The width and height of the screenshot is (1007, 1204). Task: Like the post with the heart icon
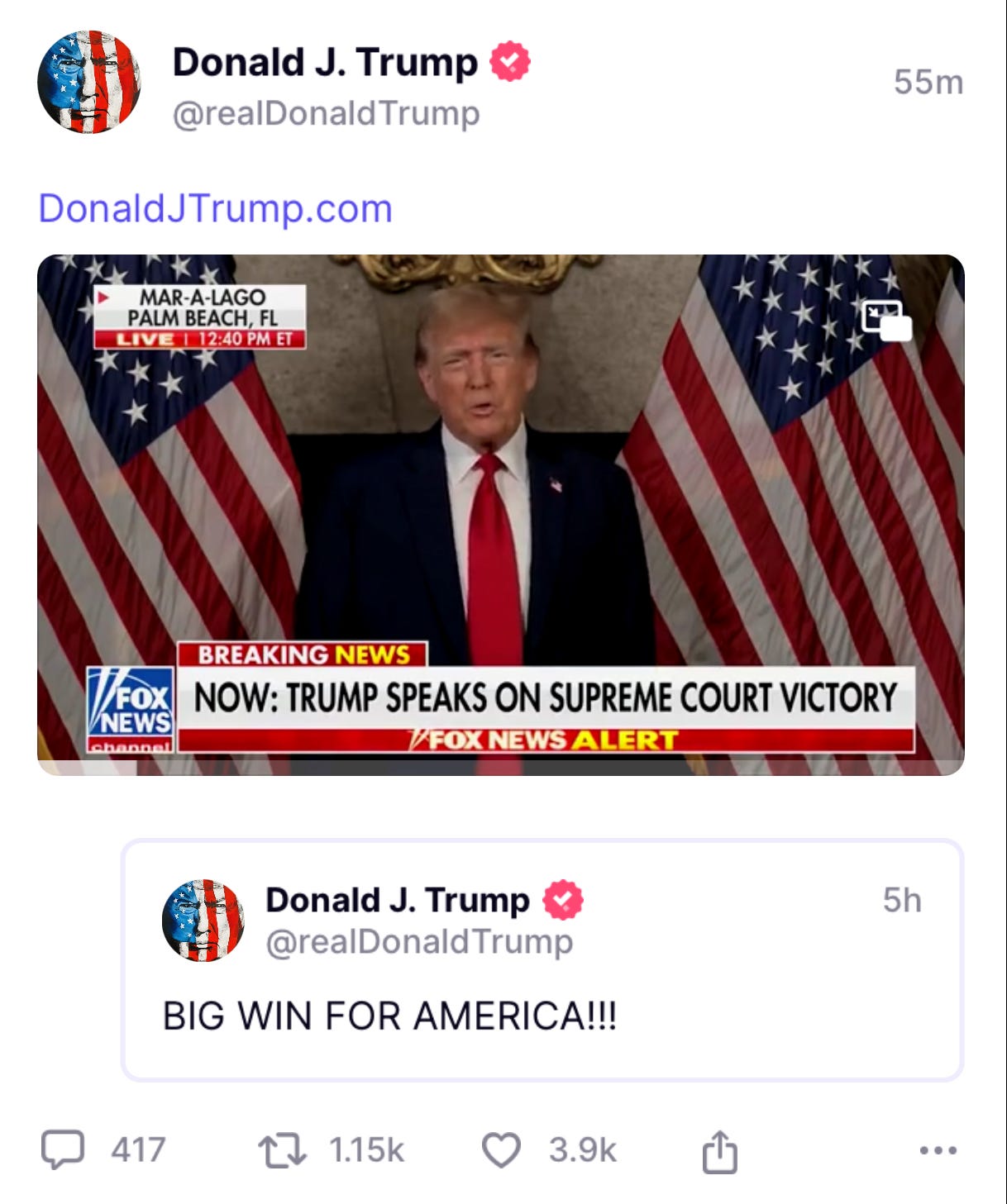(x=501, y=1150)
